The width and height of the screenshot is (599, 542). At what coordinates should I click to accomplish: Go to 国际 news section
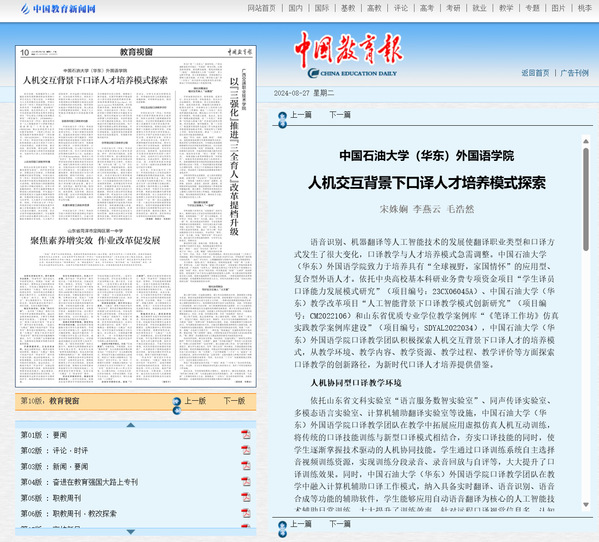[322, 8]
